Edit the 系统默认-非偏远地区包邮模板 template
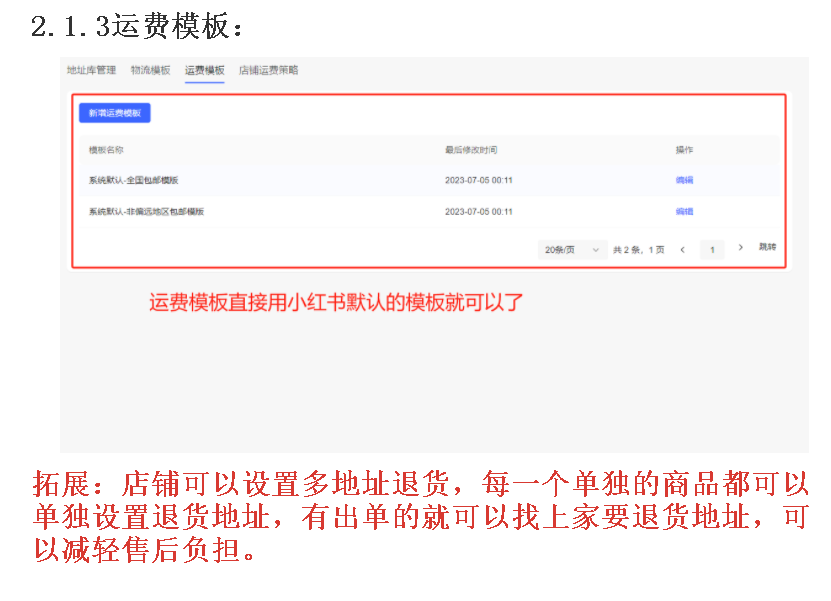The image size is (831, 601). click(x=684, y=212)
